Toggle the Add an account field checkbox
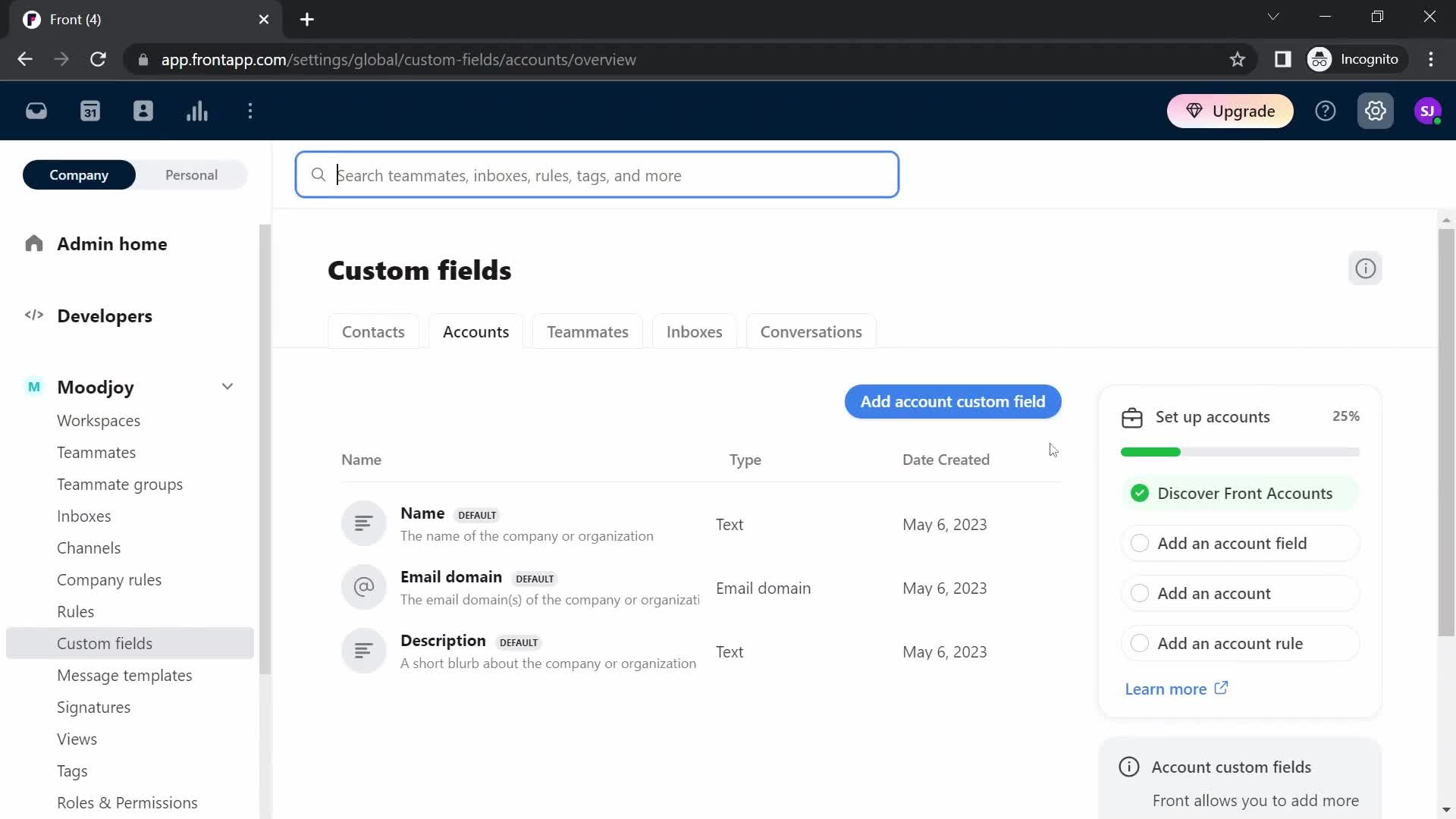 point(1140,542)
